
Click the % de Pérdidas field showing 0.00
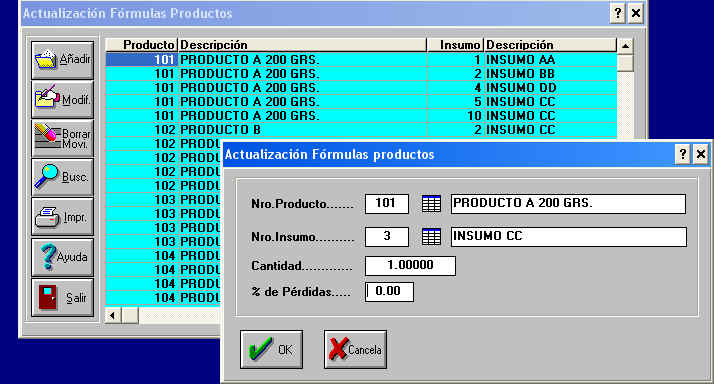point(389,292)
